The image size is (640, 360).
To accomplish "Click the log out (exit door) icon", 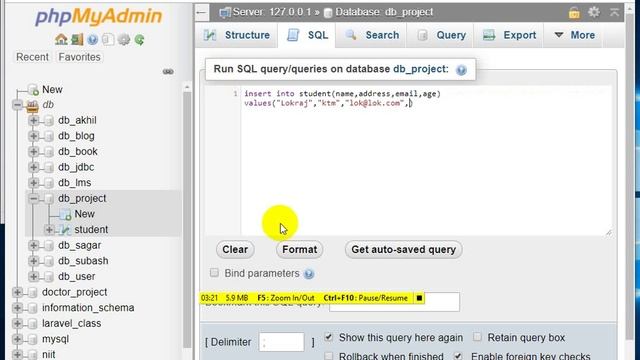I will tap(77, 40).
